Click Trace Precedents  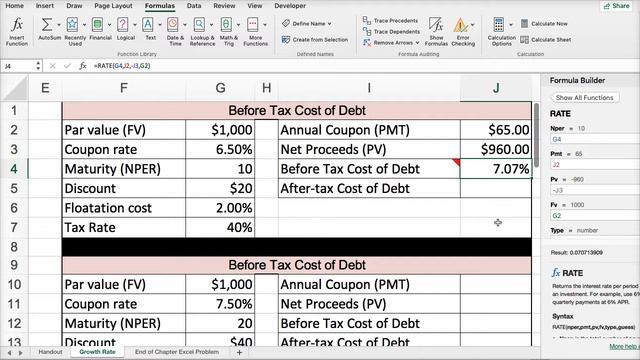(391, 20)
